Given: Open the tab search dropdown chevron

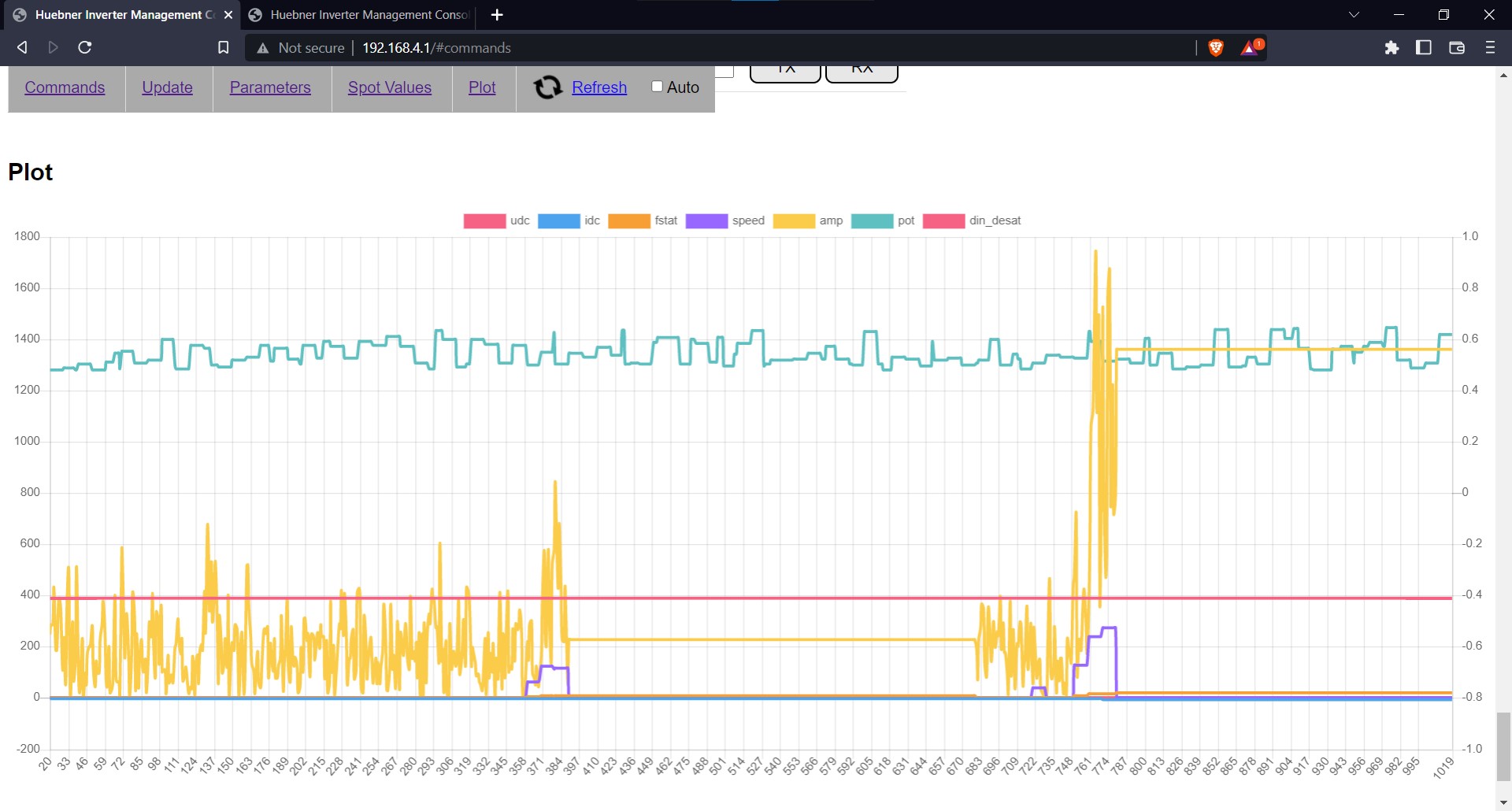Looking at the screenshot, I should (x=1354, y=15).
